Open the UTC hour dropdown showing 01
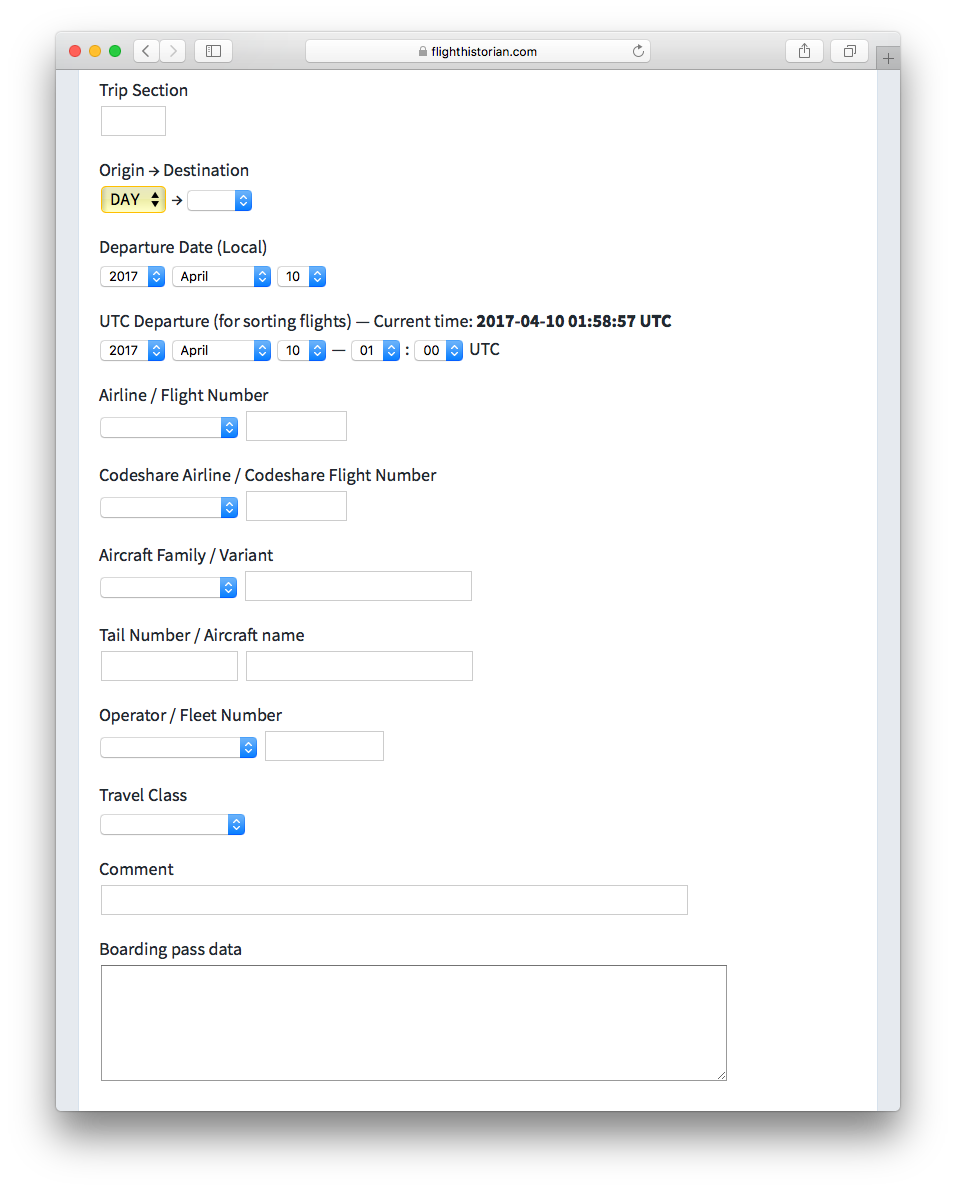 pos(375,350)
